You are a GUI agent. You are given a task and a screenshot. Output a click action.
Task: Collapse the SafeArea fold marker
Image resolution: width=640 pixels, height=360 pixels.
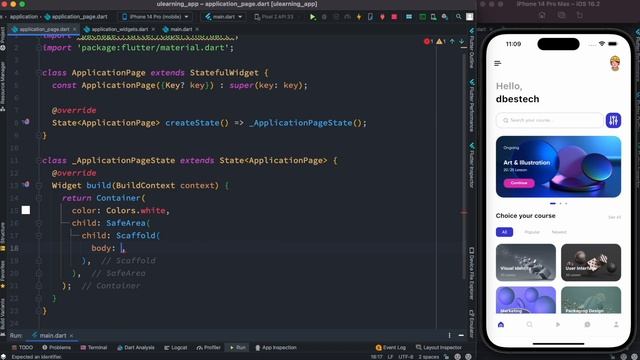click(x=39, y=223)
